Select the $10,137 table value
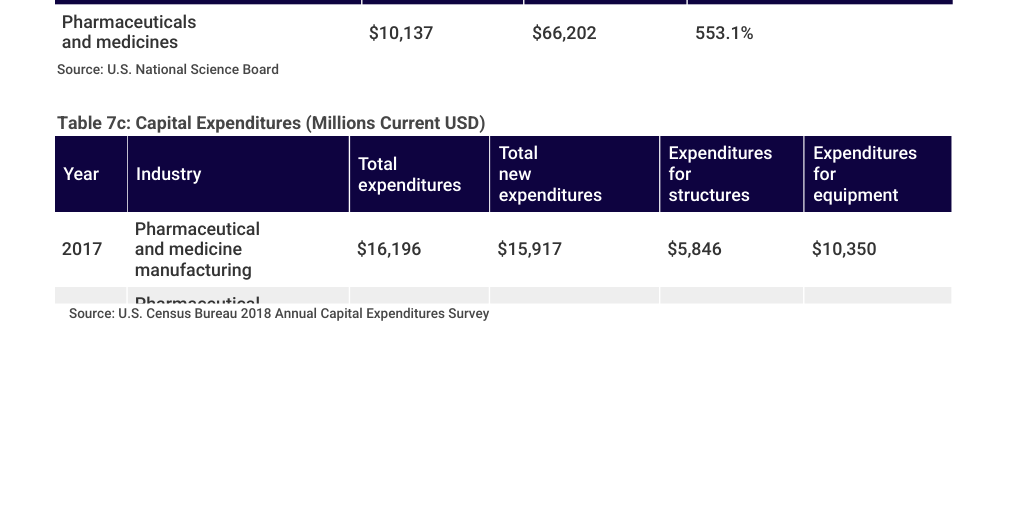Screen dimensions: 1024x512 tap(401, 33)
